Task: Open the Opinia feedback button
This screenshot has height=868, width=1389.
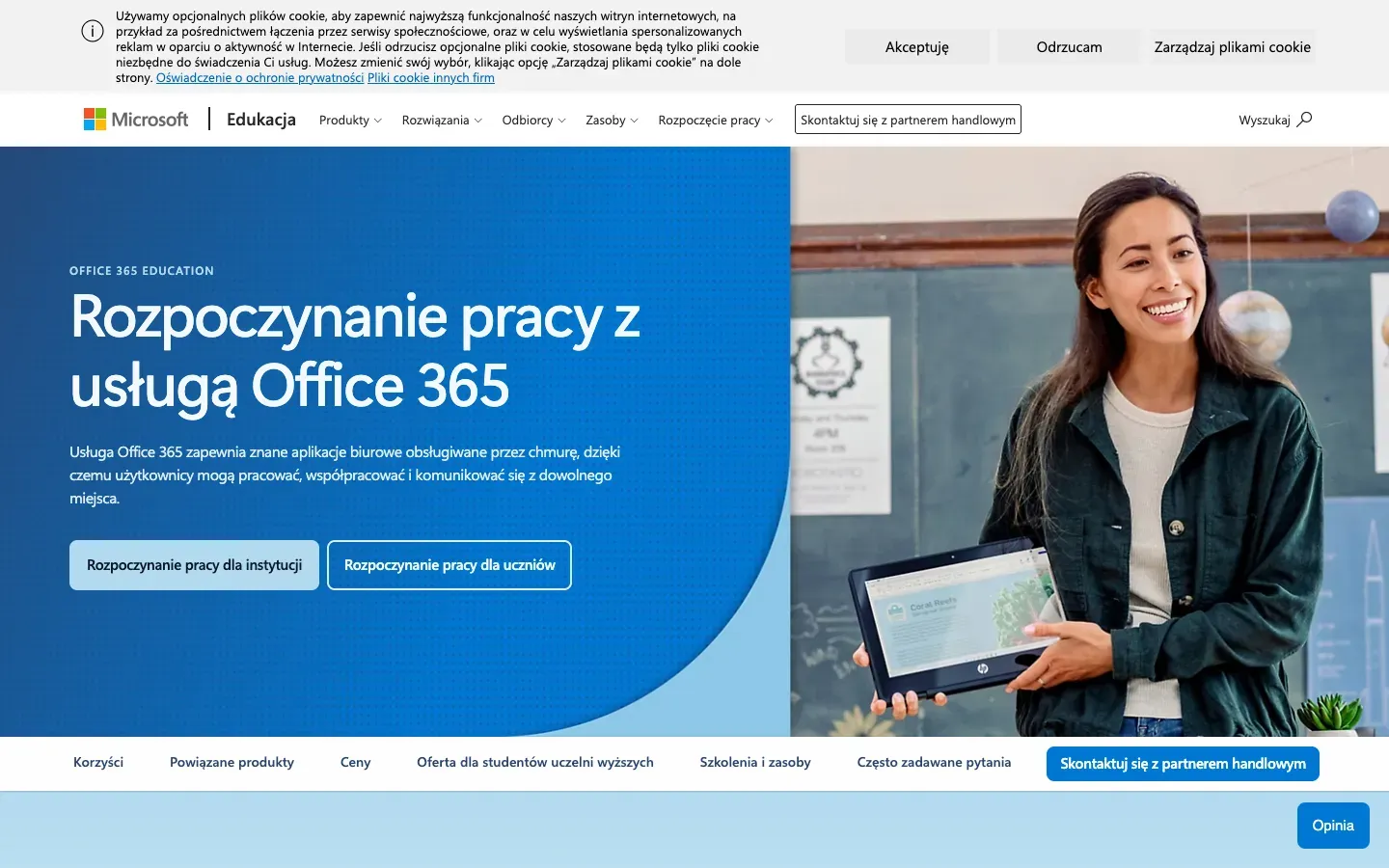Action: click(x=1333, y=826)
